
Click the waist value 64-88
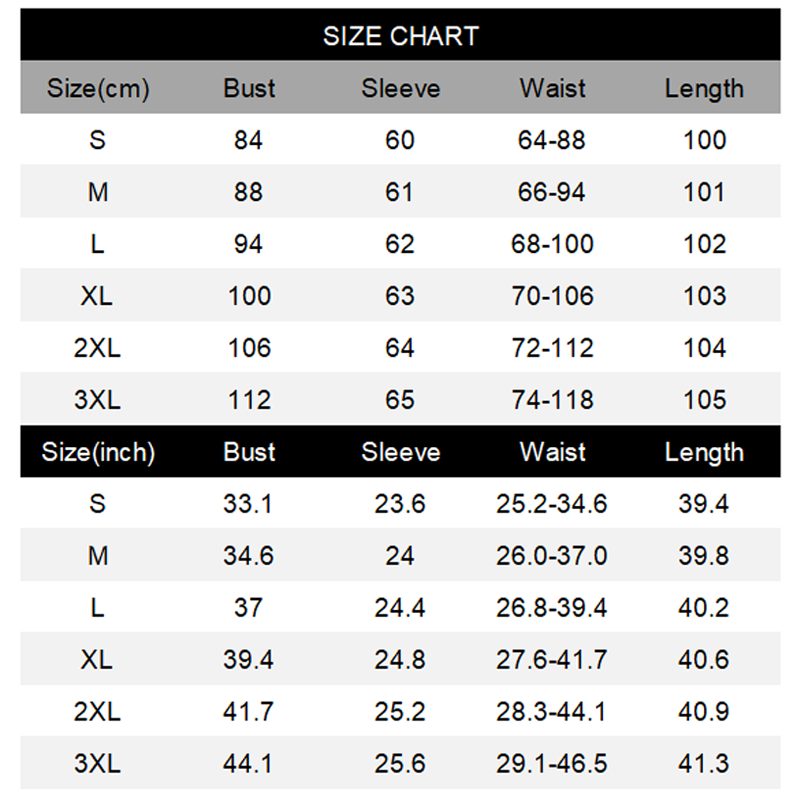coord(551,140)
